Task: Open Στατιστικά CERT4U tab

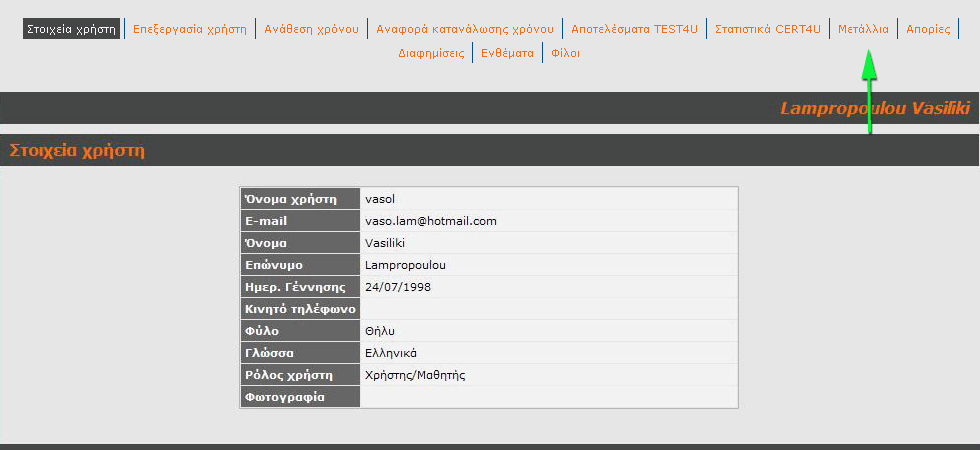Action: click(768, 29)
